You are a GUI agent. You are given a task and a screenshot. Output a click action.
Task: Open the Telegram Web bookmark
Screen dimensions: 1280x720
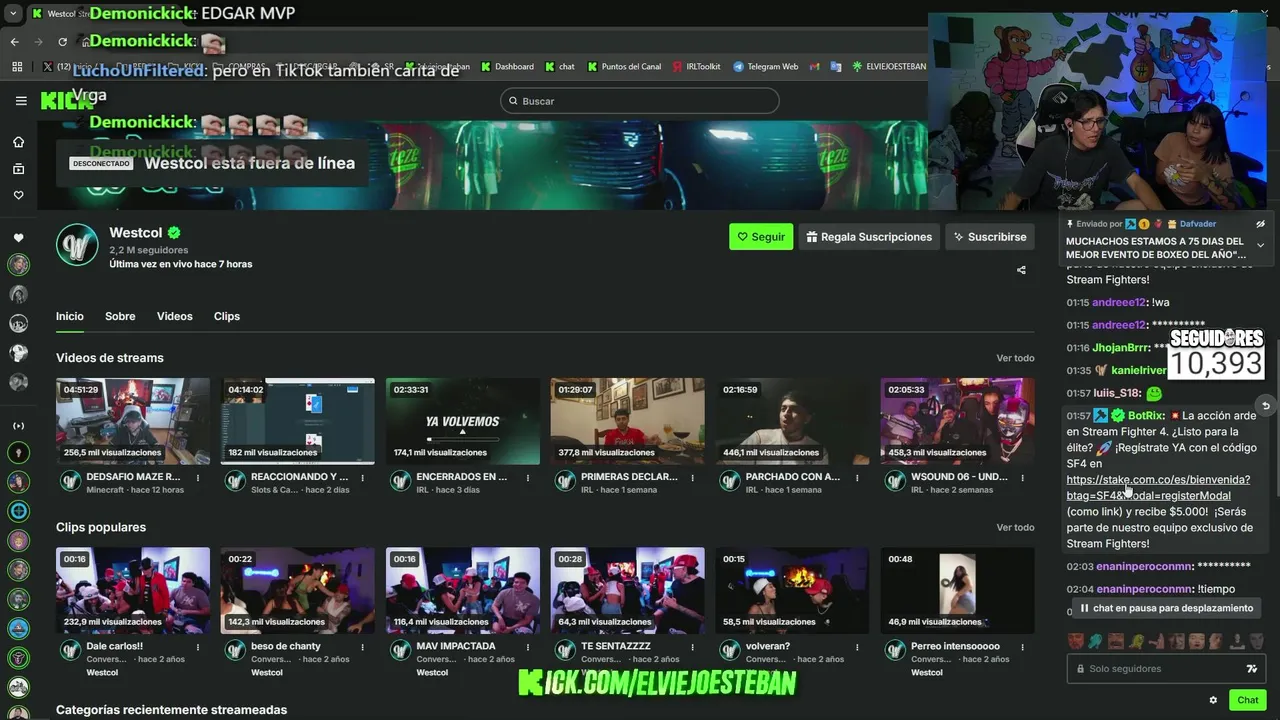(766, 67)
